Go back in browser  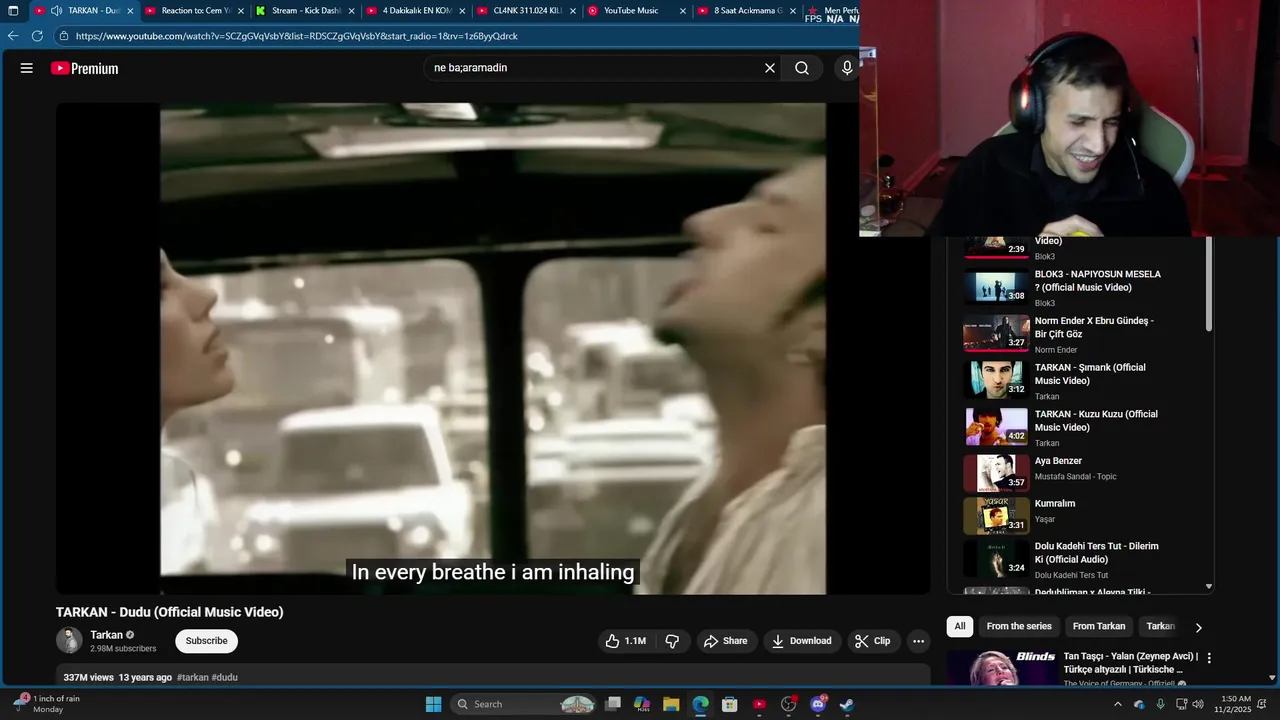[x=13, y=36]
